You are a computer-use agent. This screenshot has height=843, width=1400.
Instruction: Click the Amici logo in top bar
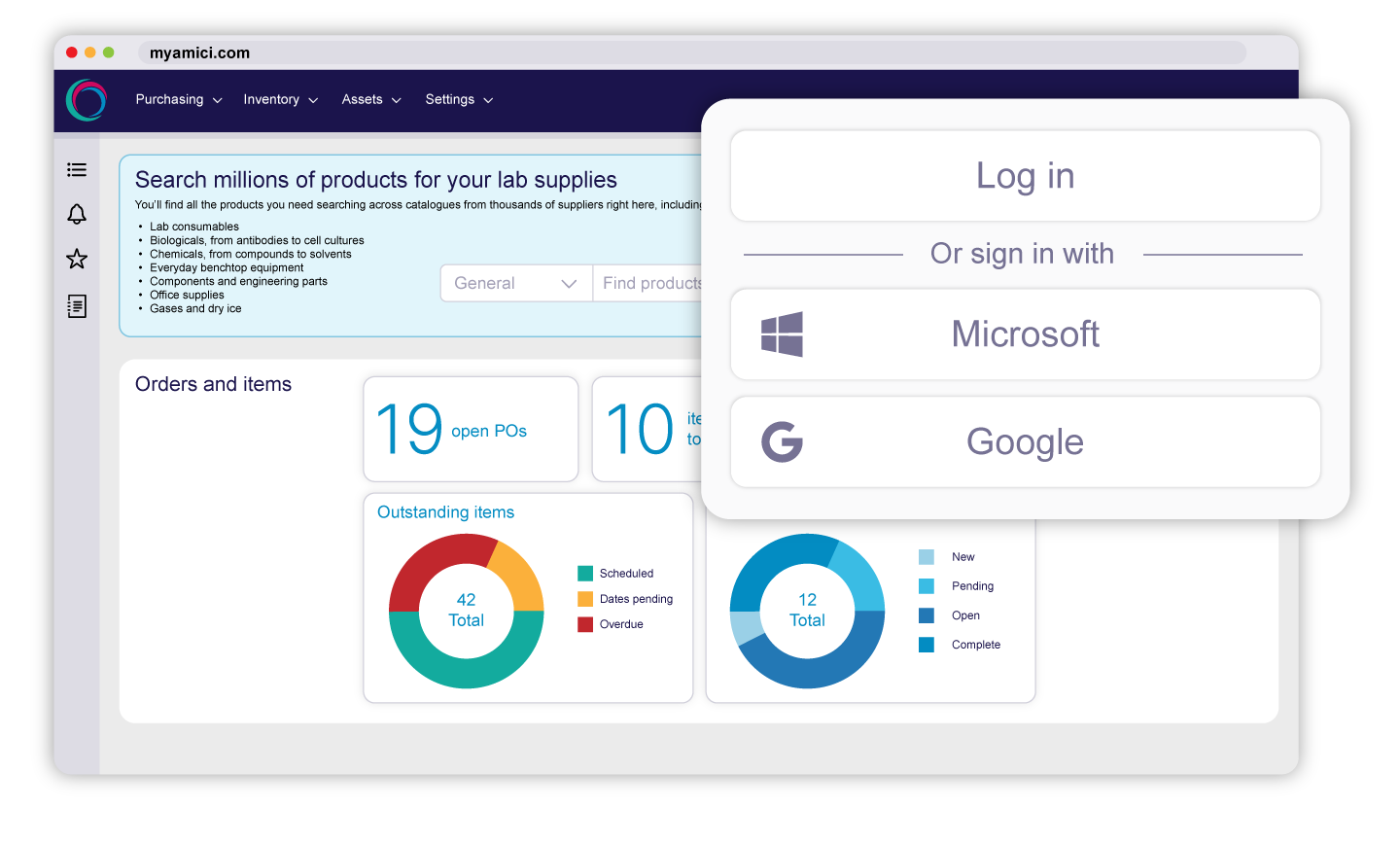click(x=86, y=99)
